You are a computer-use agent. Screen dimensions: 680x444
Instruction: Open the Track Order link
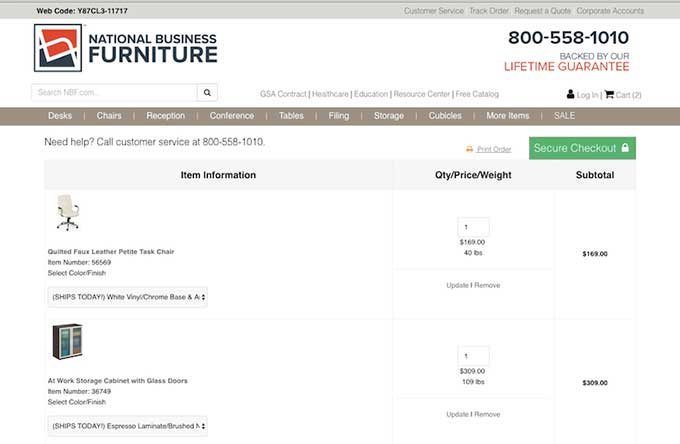489,11
